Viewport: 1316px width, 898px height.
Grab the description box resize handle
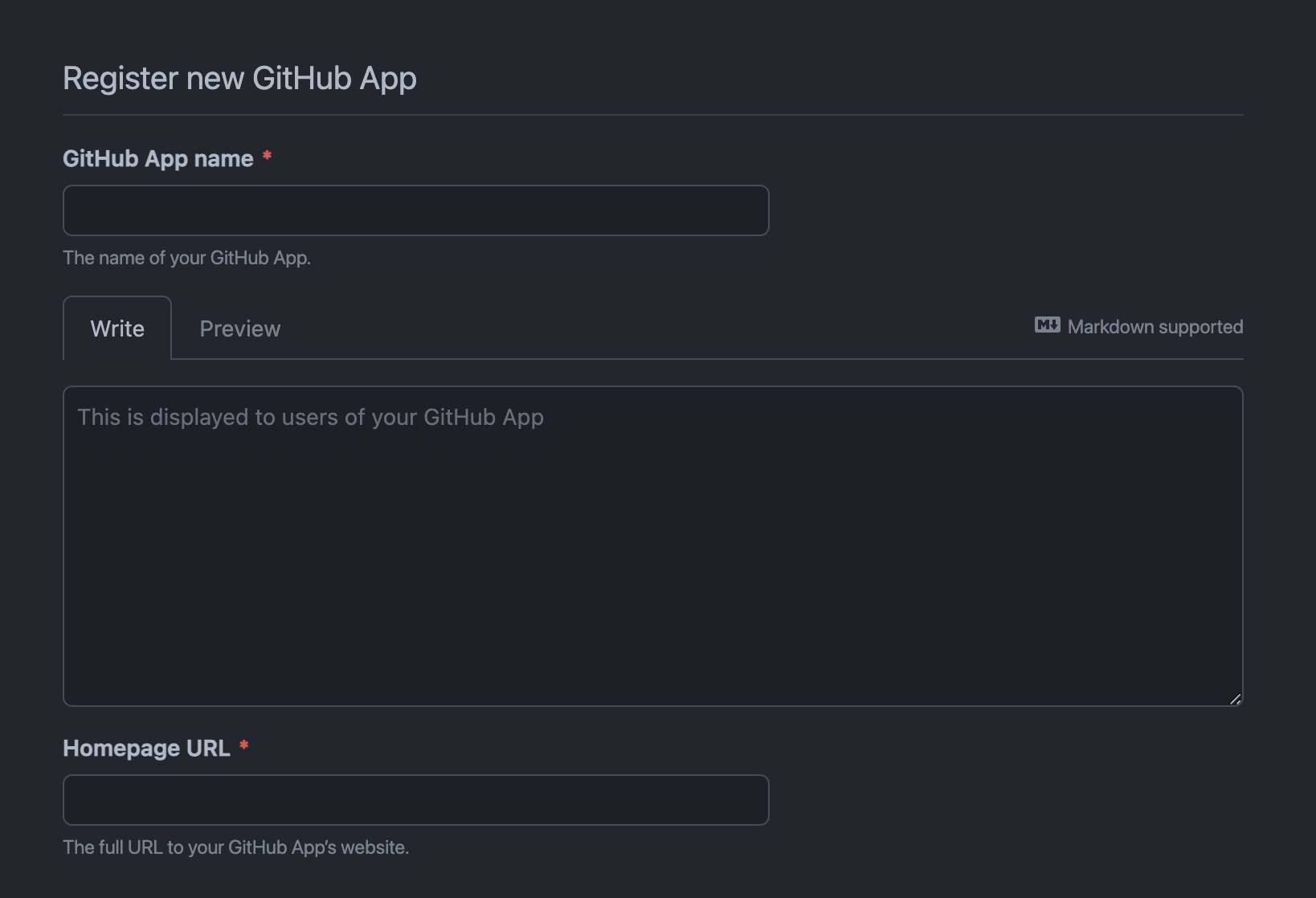1235,699
